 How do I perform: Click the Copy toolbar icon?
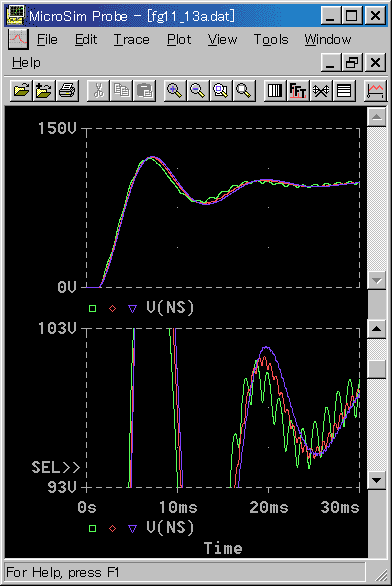pos(121,90)
